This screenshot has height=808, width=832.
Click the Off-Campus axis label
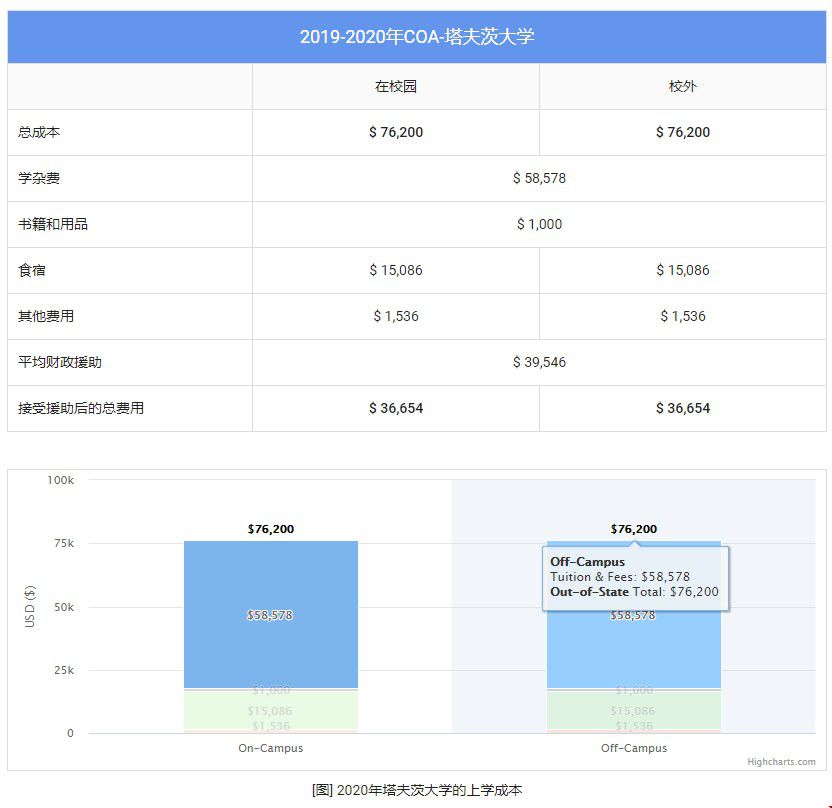634,748
